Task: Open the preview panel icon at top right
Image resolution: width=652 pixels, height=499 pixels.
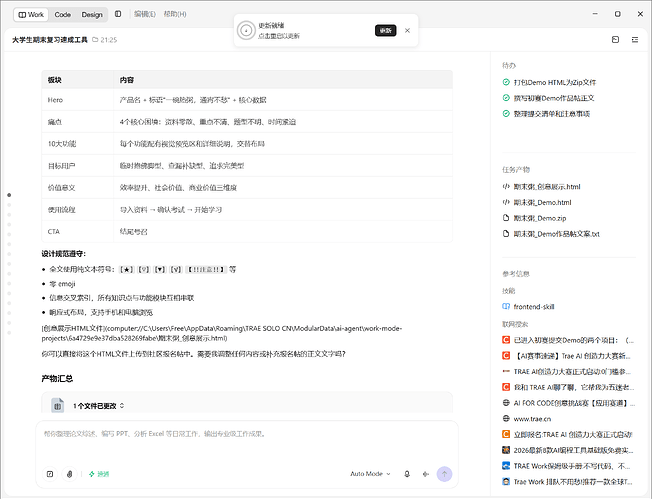Action: click(615, 40)
